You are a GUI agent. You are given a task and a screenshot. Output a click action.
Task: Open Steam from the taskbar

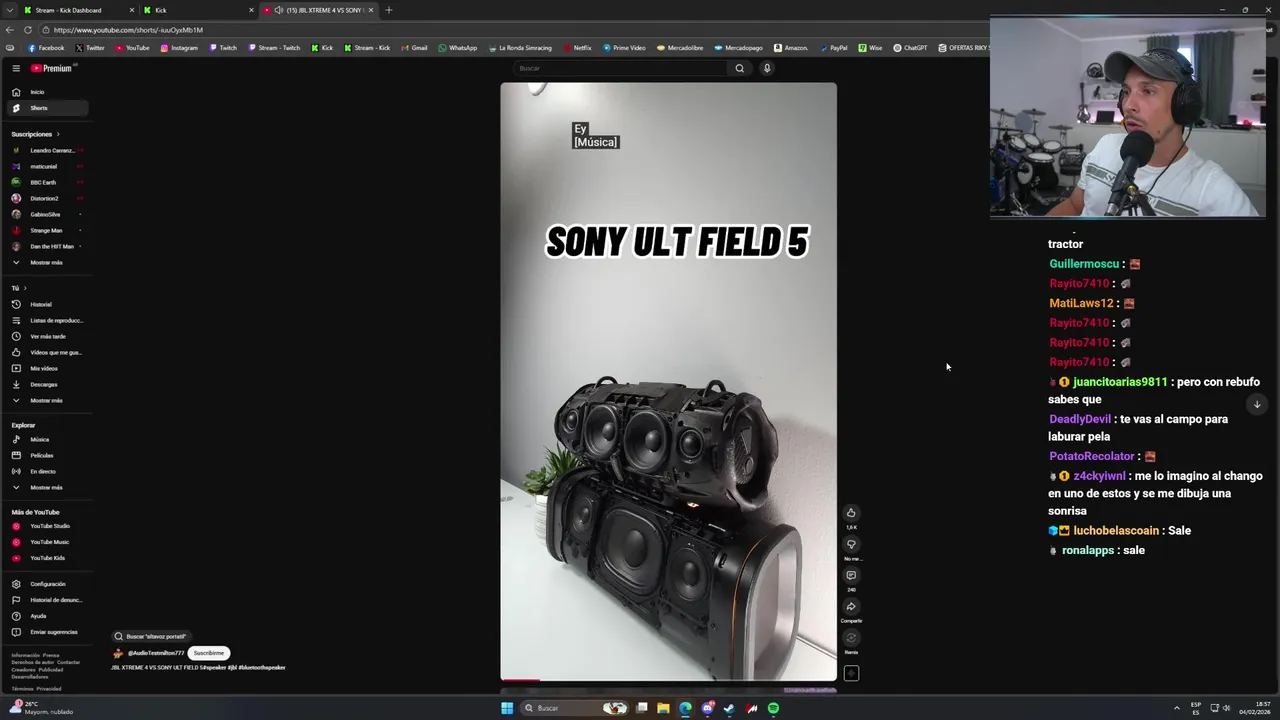[729, 708]
